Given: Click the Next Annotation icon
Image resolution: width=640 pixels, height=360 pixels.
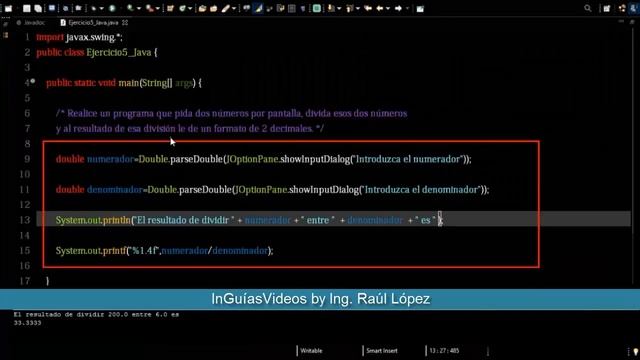Looking at the screenshot, I should click(x=331, y=8).
